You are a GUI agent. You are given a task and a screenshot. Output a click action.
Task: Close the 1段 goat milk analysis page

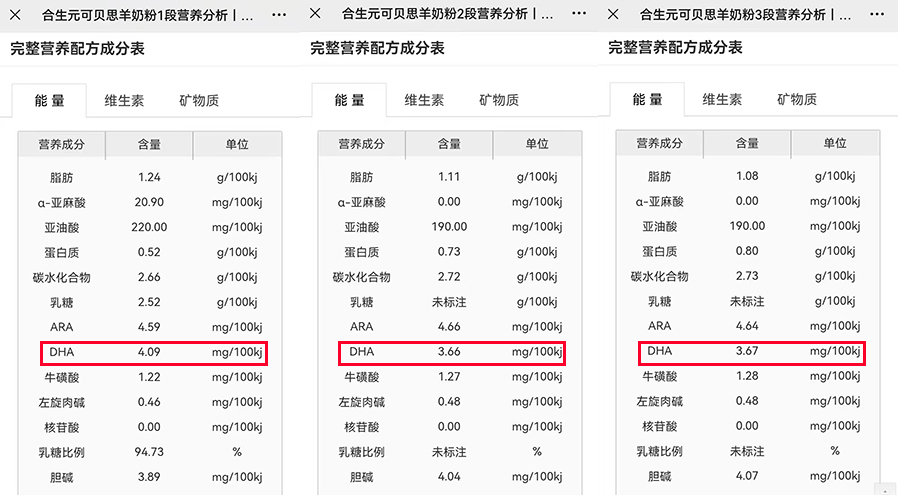15,16
